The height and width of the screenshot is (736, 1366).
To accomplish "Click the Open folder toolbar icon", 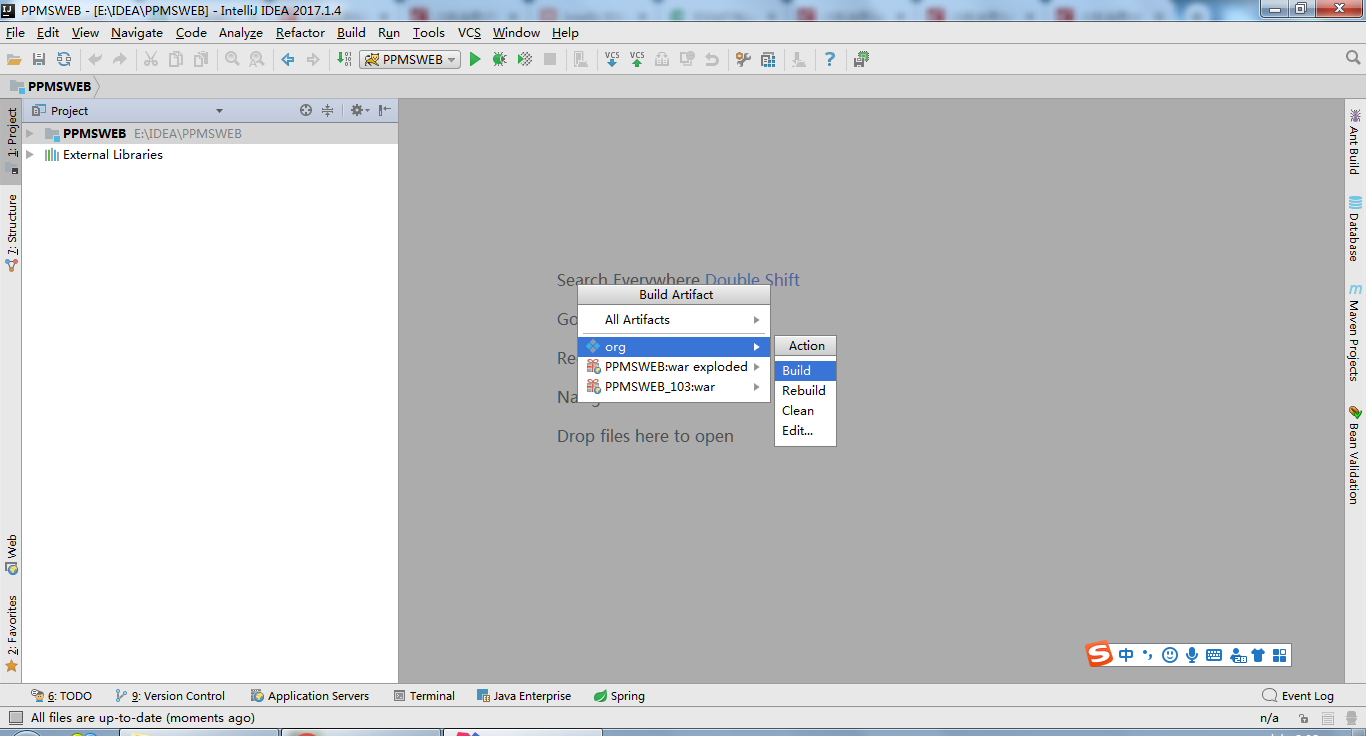I will click(14, 60).
